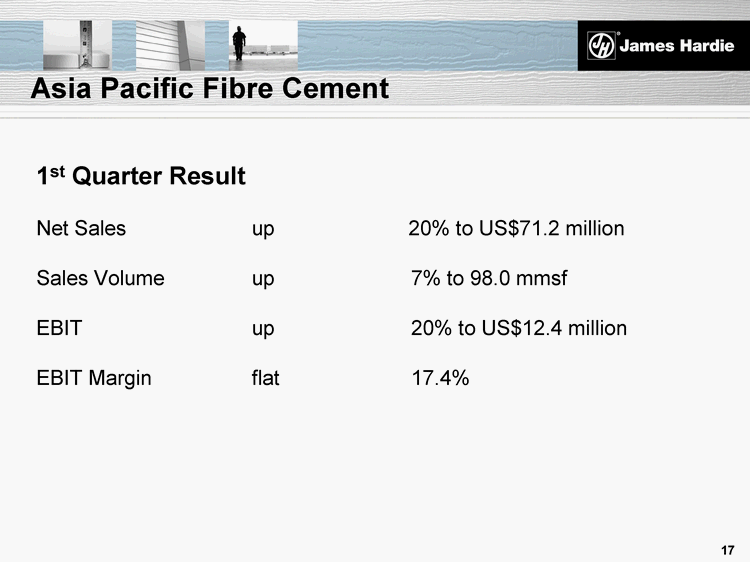Click the word flat beside EBIT Margin
The width and height of the screenshot is (750, 562).
[266, 378]
